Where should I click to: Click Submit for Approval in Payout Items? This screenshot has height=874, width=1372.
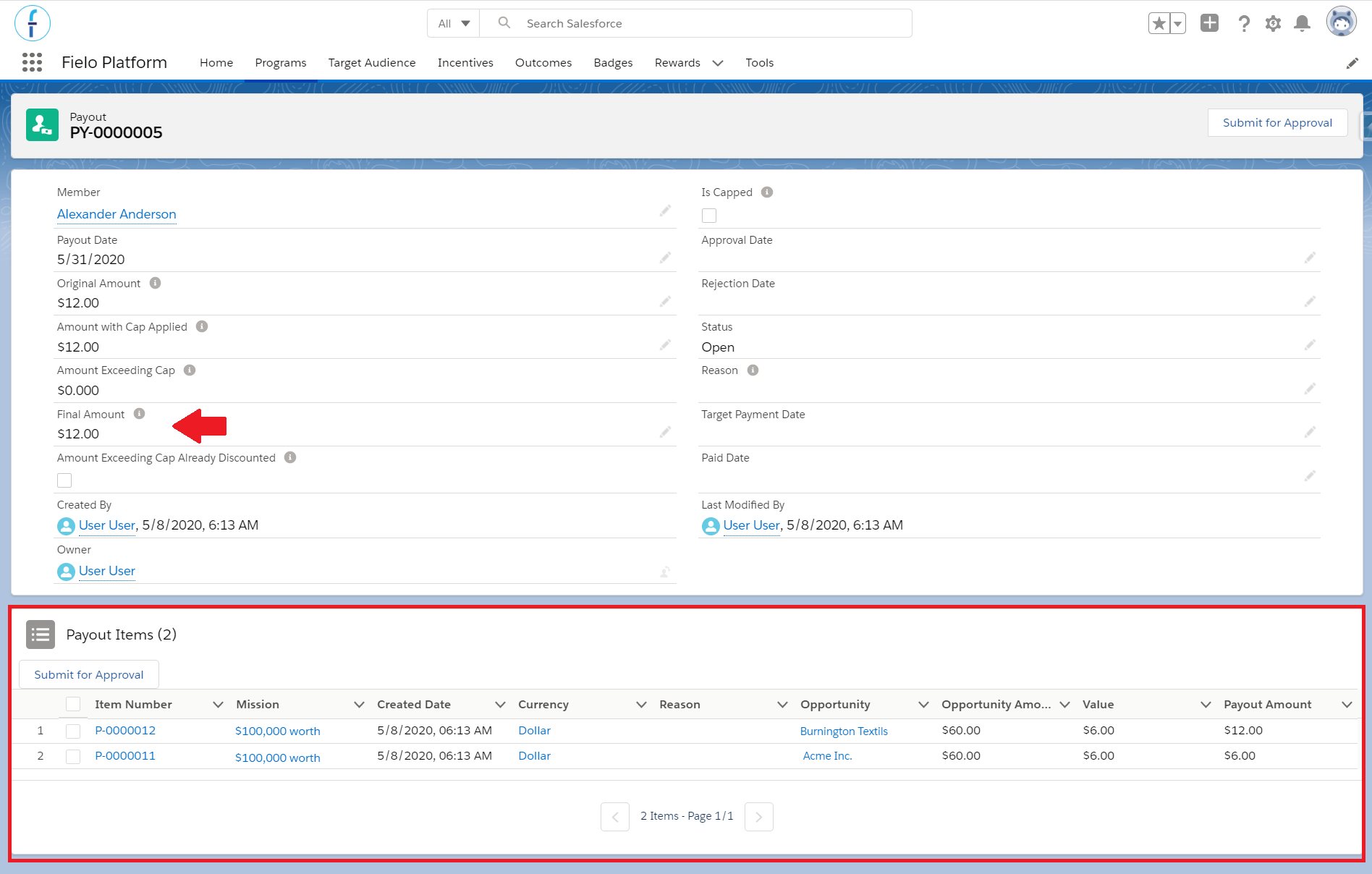[89, 674]
